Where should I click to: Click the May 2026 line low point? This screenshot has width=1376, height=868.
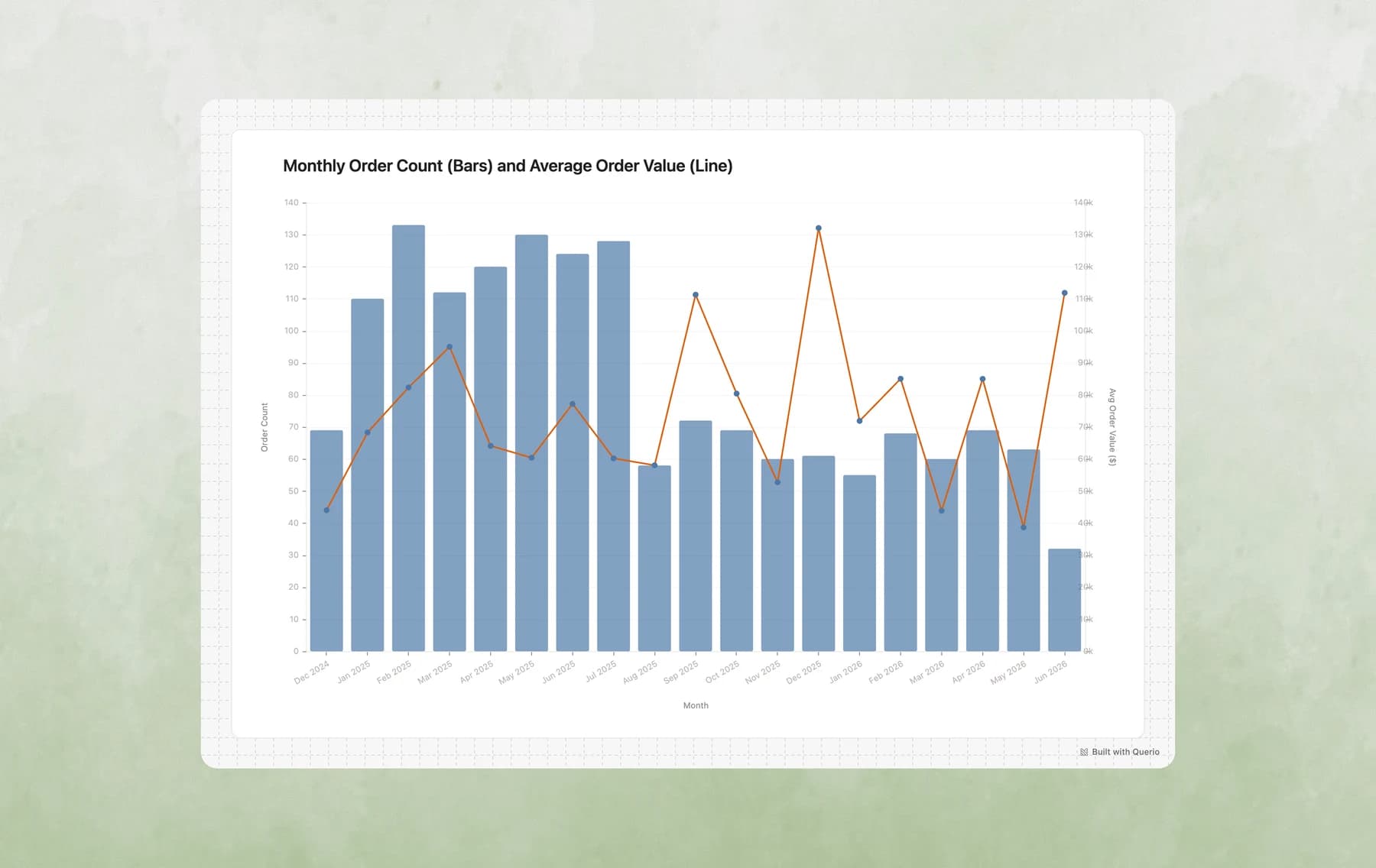[1024, 527]
